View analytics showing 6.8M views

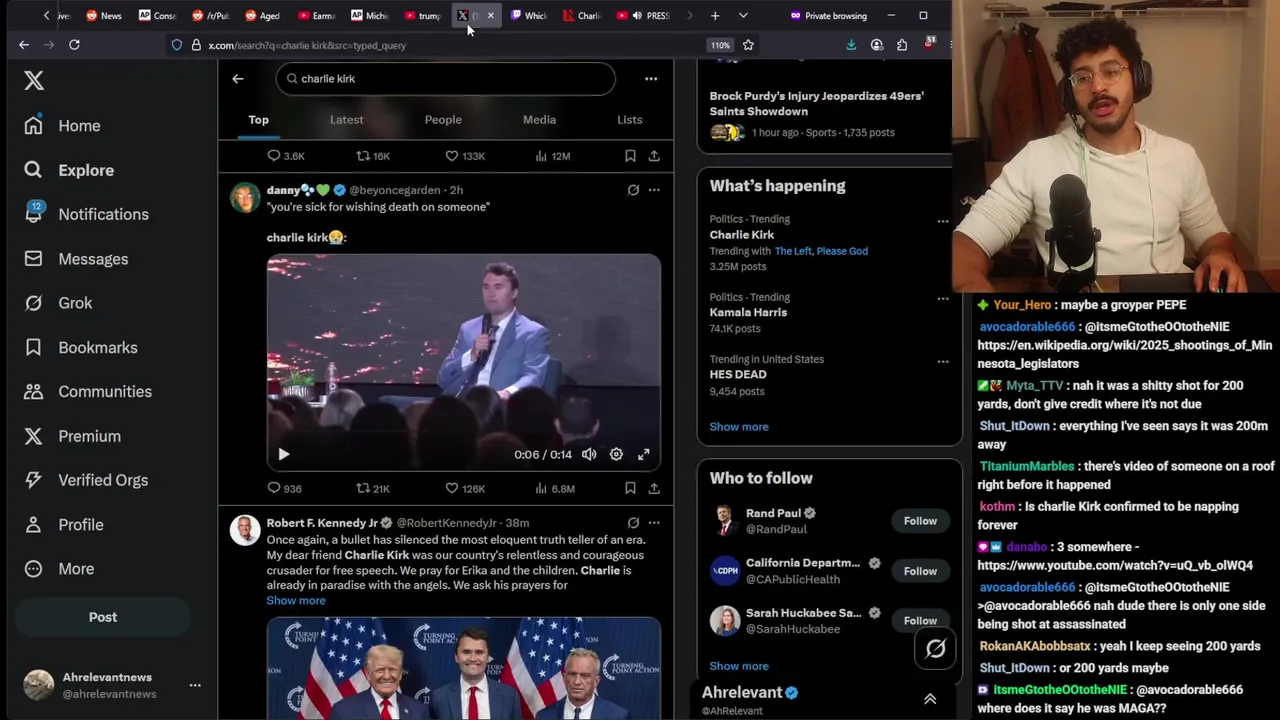pos(555,489)
